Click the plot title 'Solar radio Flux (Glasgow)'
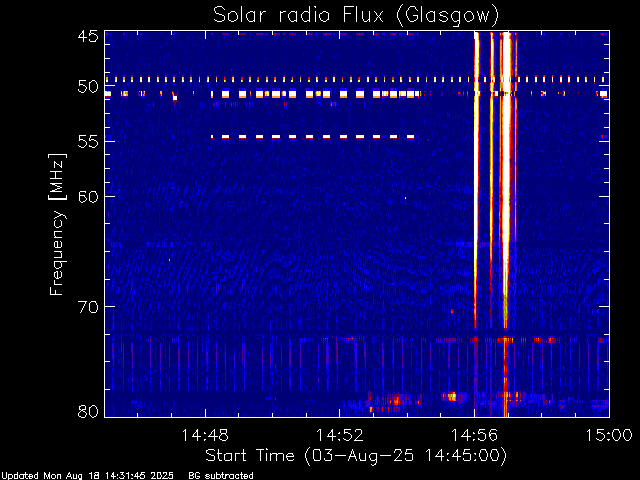Screen dimensions: 640x480 click(x=356, y=16)
